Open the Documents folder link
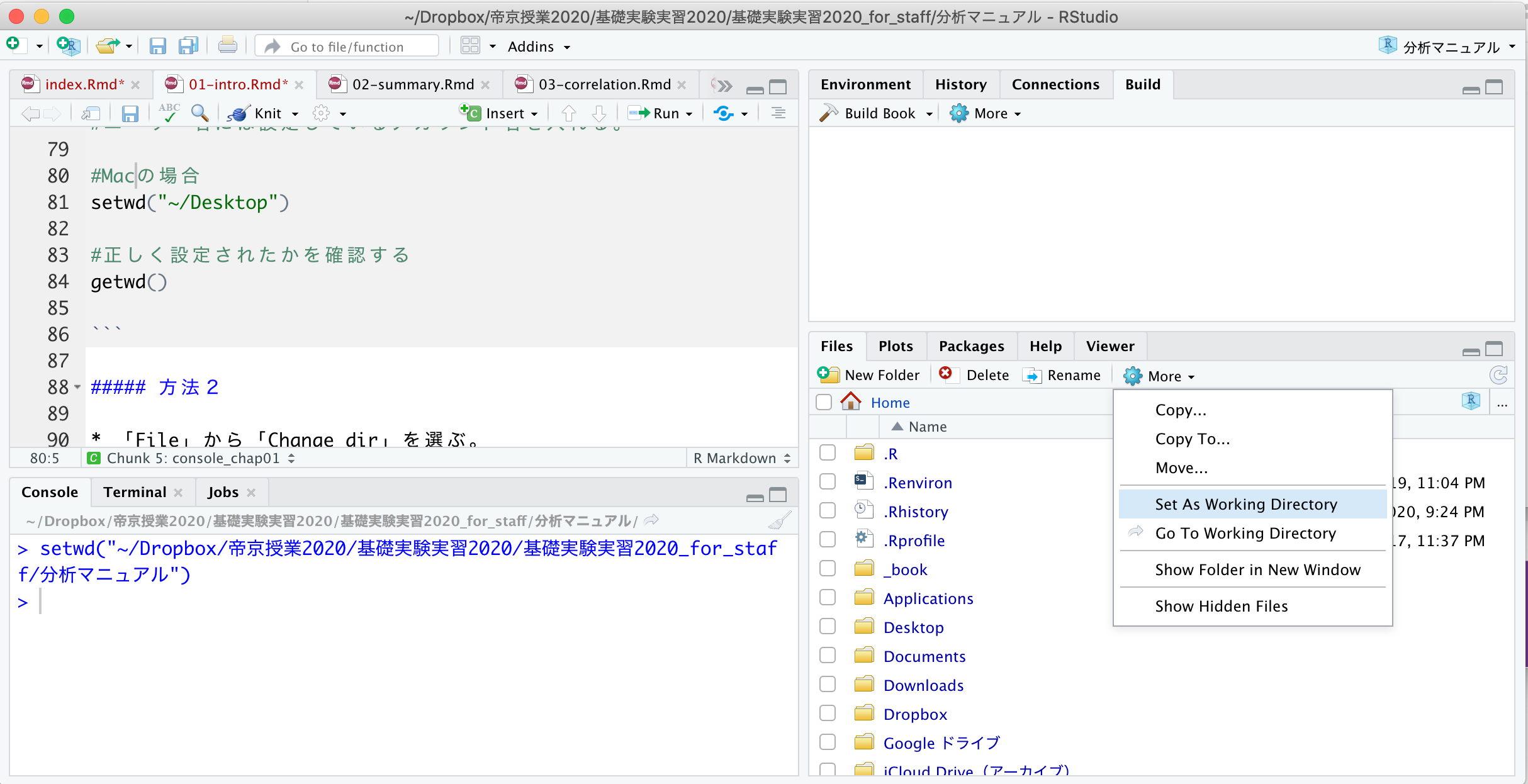The height and width of the screenshot is (784, 1528). pos(924,656)
